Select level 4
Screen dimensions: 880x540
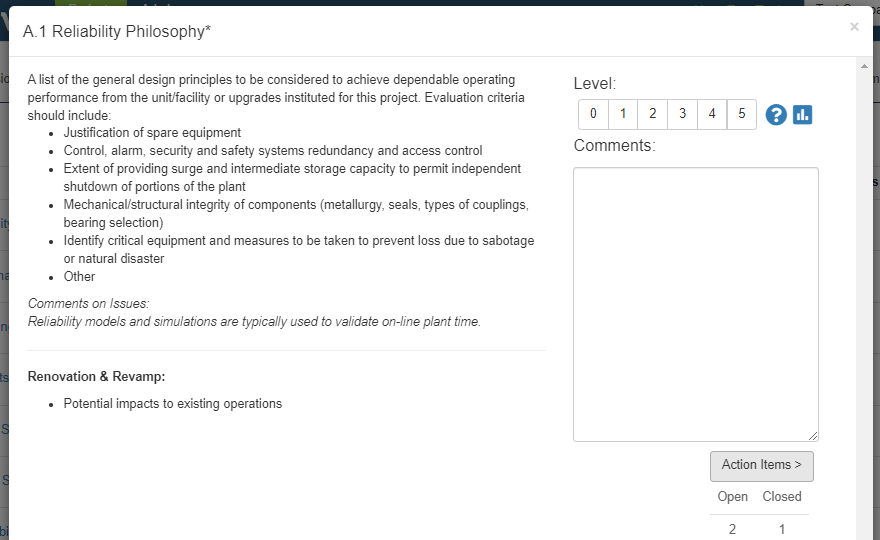(712, 114)
